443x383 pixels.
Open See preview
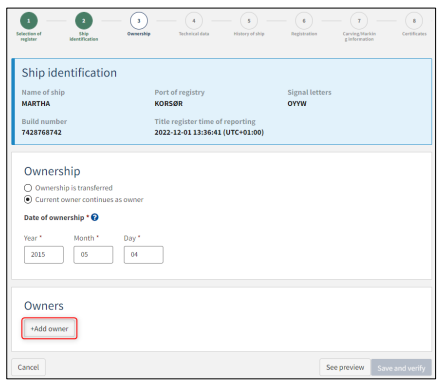(x=345, y=367)
